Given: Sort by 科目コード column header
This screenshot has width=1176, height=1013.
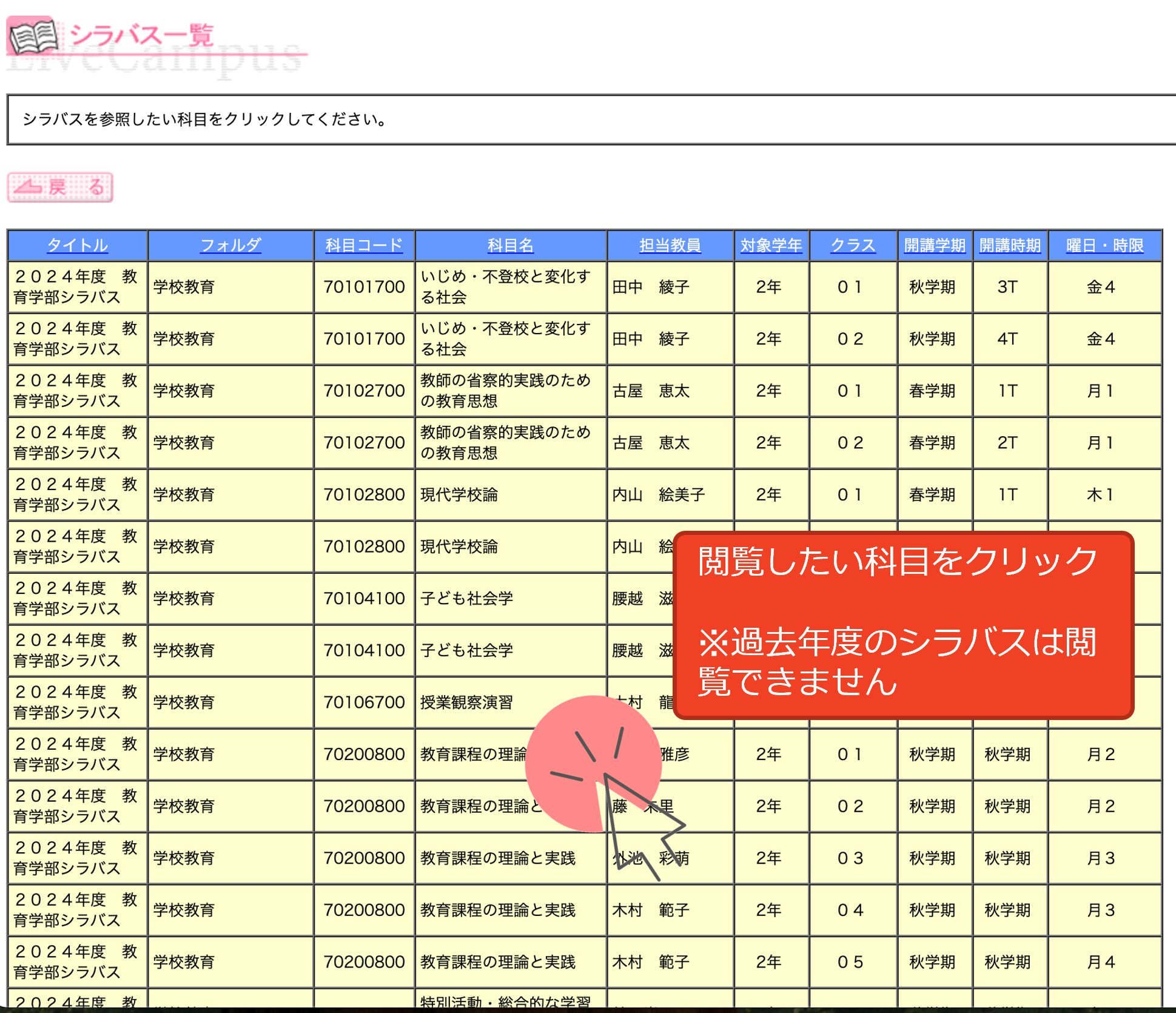Looking at the screenshot, I should tap(364, 245).
